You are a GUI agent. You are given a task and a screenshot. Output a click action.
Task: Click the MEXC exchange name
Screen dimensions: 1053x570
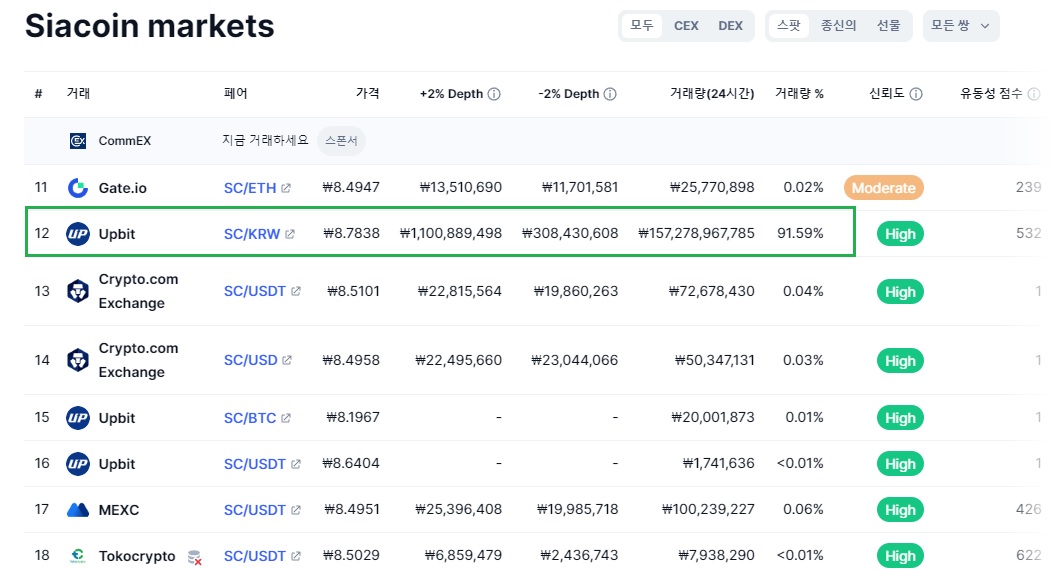[x=119, y=510]
